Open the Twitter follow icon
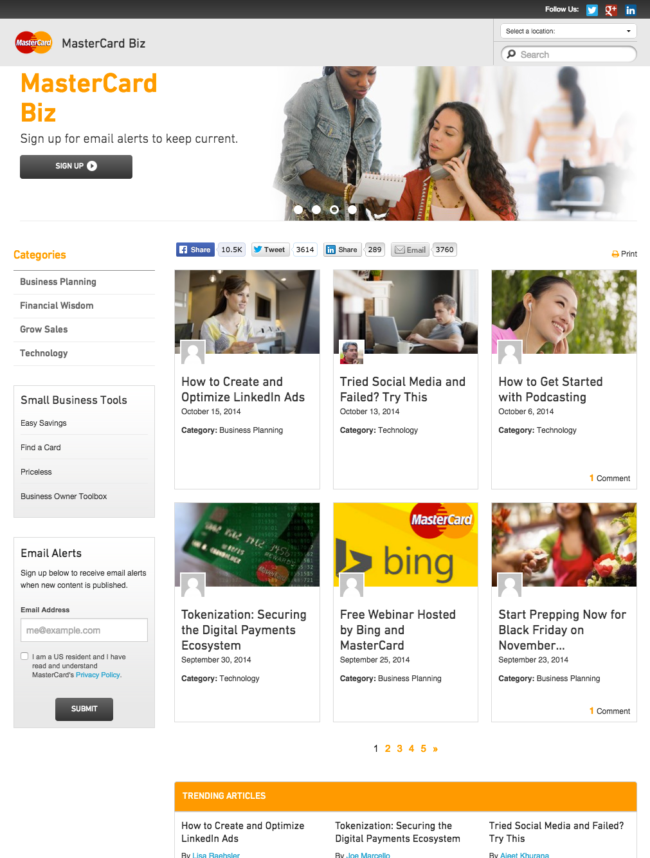This screenshot has height=858, width=650. coord(592,10)
